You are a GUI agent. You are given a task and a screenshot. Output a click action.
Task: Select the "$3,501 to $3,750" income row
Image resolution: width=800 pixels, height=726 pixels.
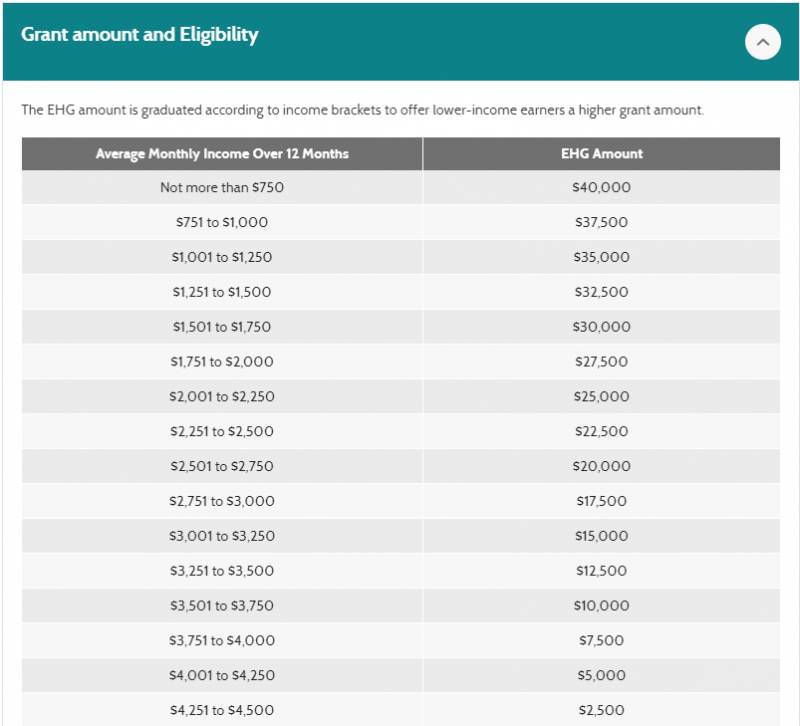tap(222, 606)
